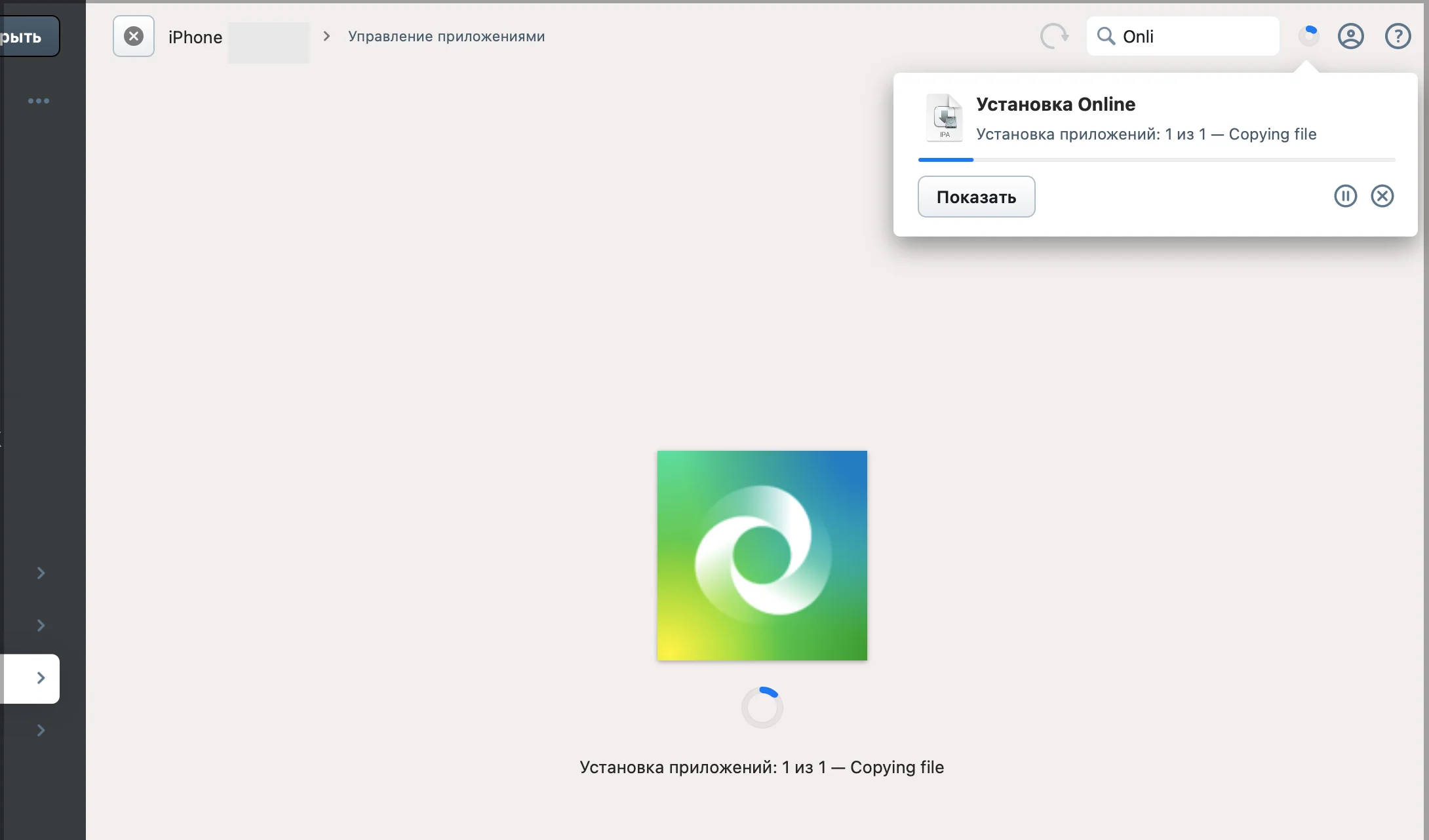
Task: Click the search magnifier icon
Action: click(1106, 36)
